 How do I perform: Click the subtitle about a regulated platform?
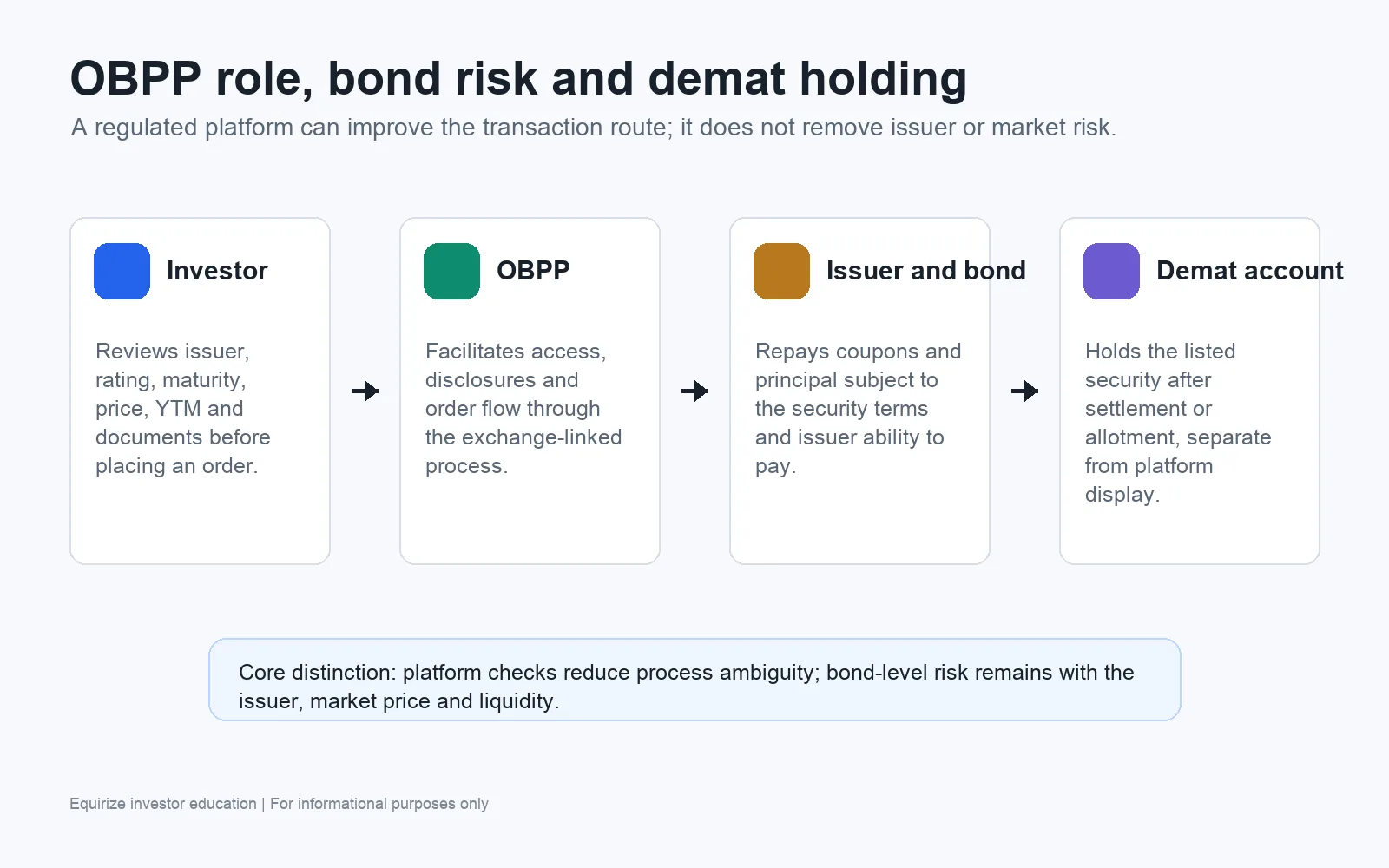tap(594, 128)
